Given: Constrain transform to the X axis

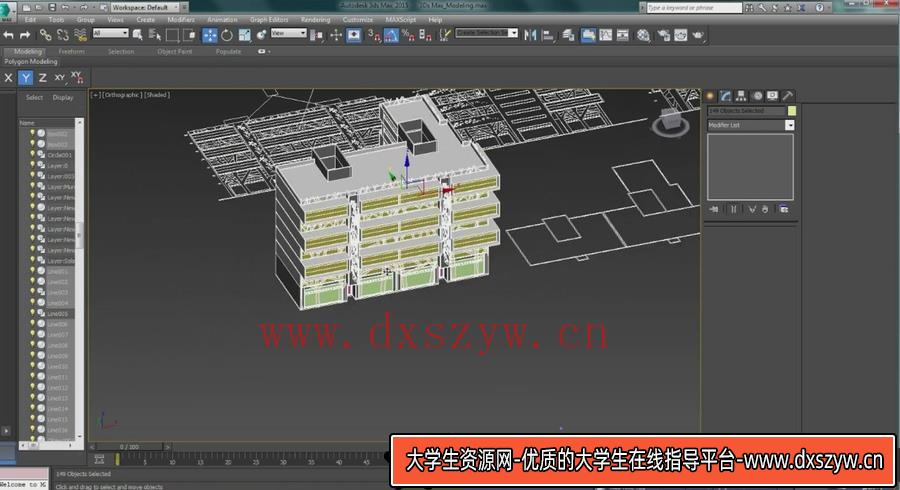Looking at the screenshot, I should click(9, 77).
